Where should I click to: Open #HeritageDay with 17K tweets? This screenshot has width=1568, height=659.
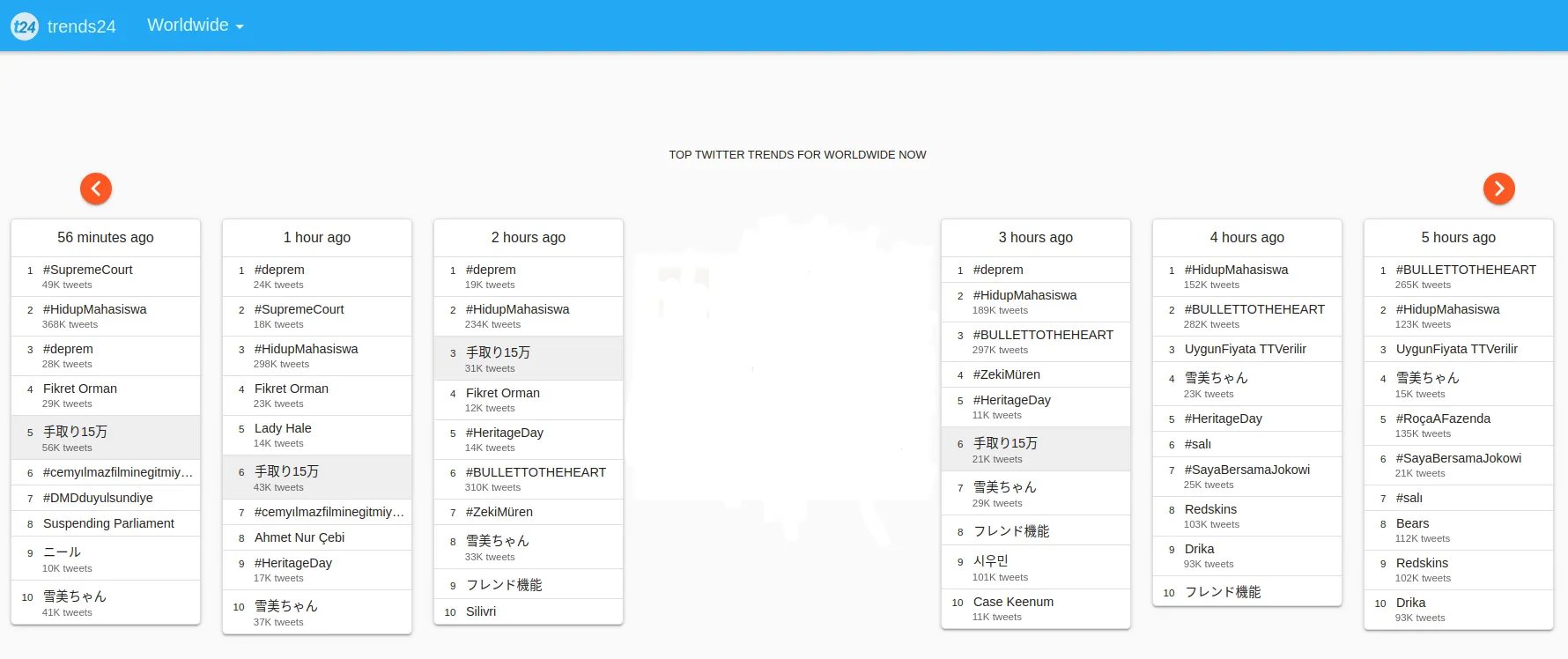pyautogui.click(x=293, y=563)
